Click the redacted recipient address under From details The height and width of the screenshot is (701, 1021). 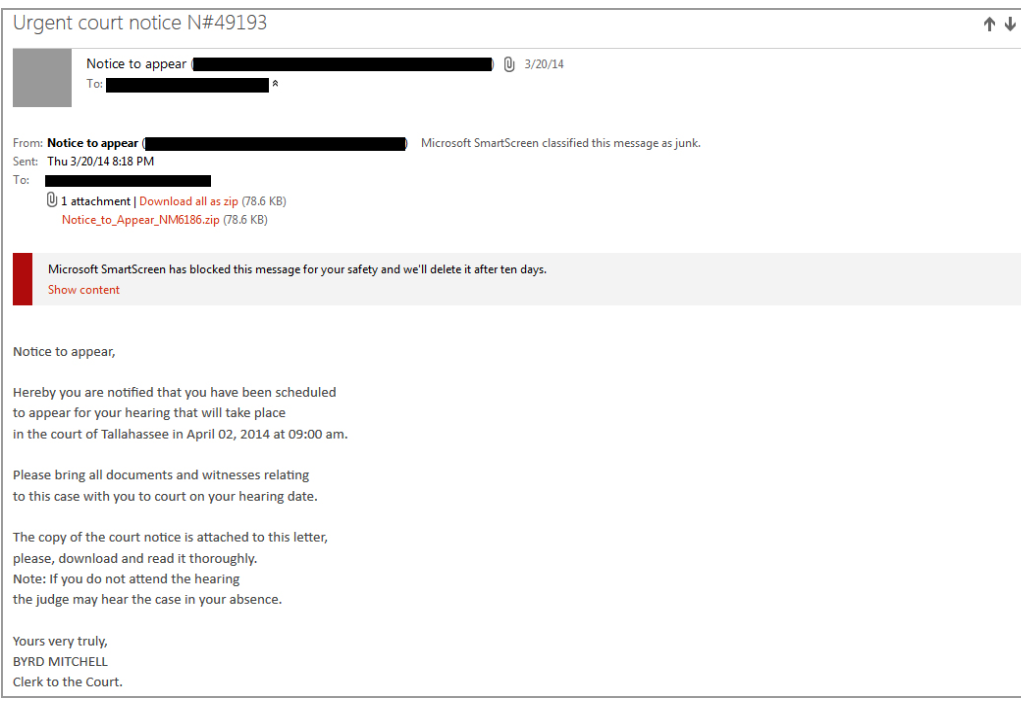tap(128, 180)
